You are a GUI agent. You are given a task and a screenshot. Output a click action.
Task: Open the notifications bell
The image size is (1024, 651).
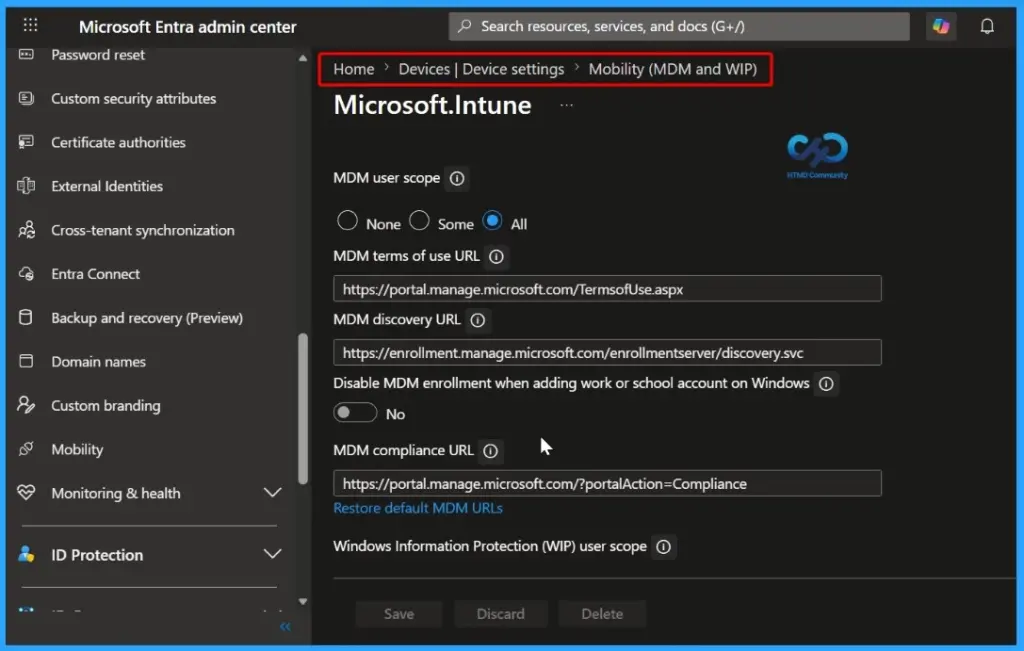[987, 26]
